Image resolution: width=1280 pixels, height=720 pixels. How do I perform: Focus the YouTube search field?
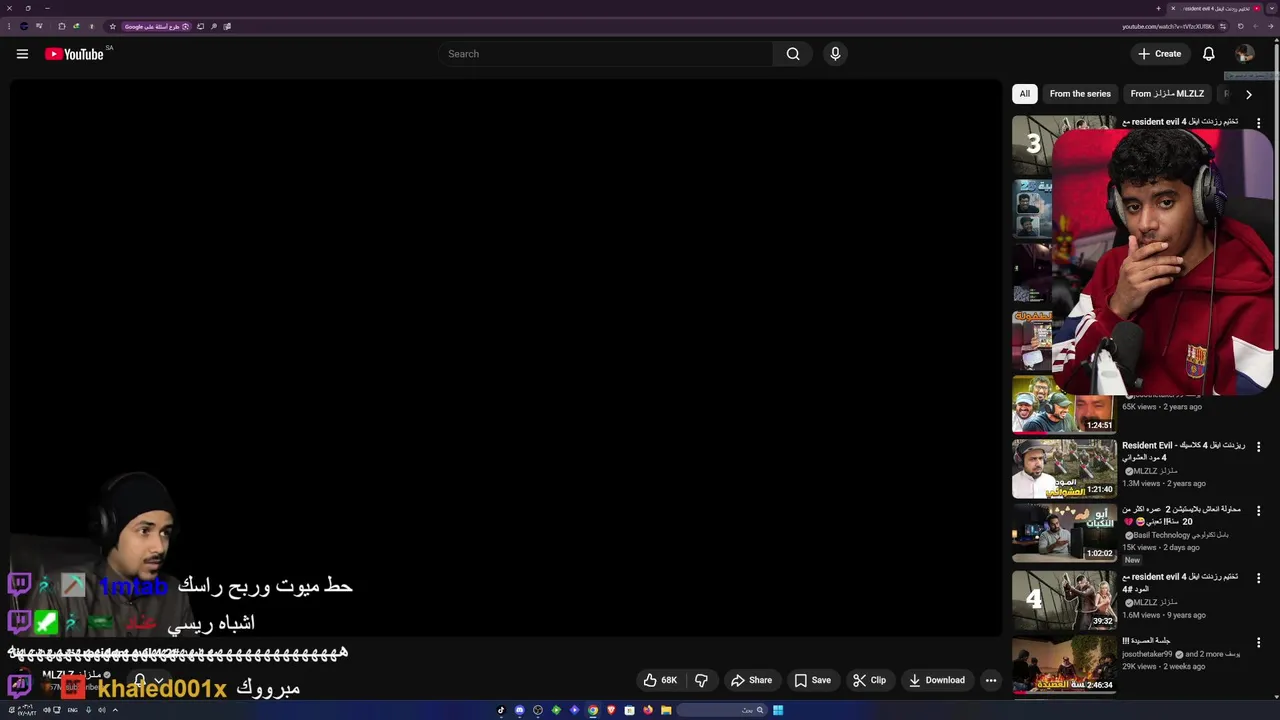pyautogui.click(x=605, y=54)
